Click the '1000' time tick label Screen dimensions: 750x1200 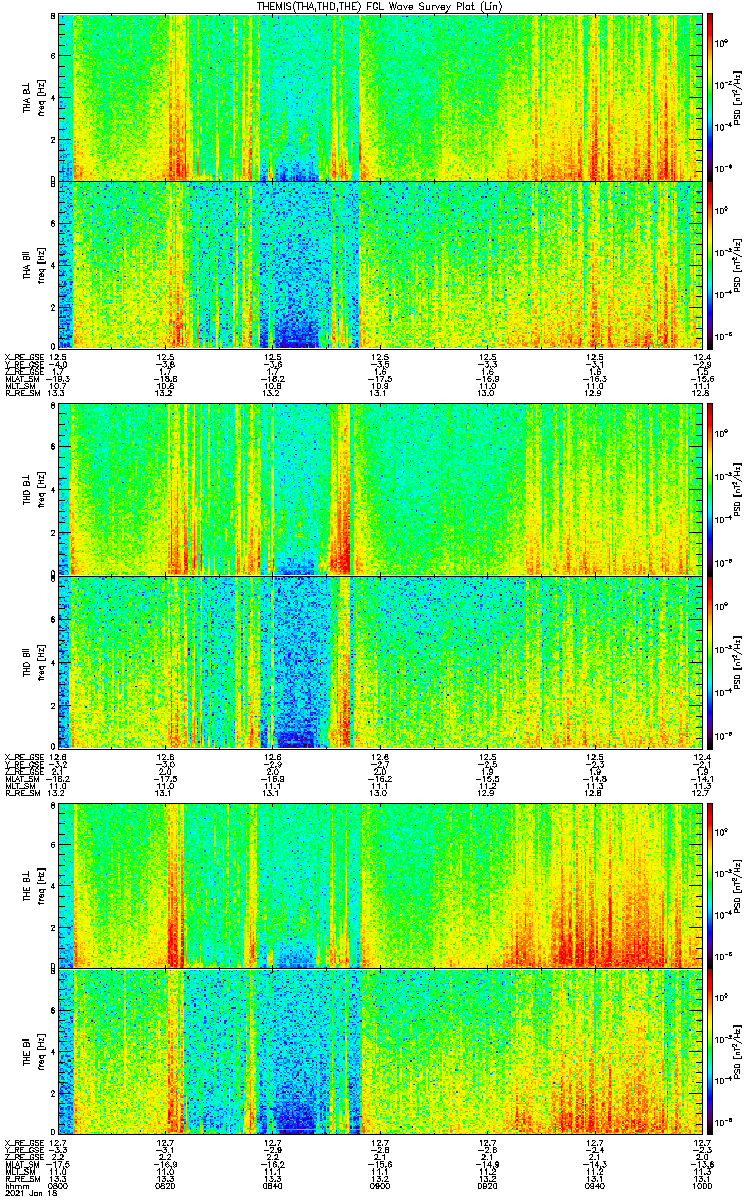[x=702, y=1187]
